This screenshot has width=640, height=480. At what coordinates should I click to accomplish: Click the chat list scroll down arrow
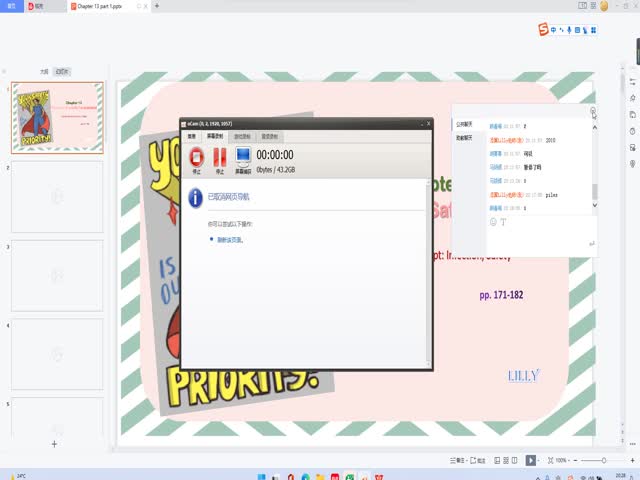pyautogui.click(x=595, y=205)
